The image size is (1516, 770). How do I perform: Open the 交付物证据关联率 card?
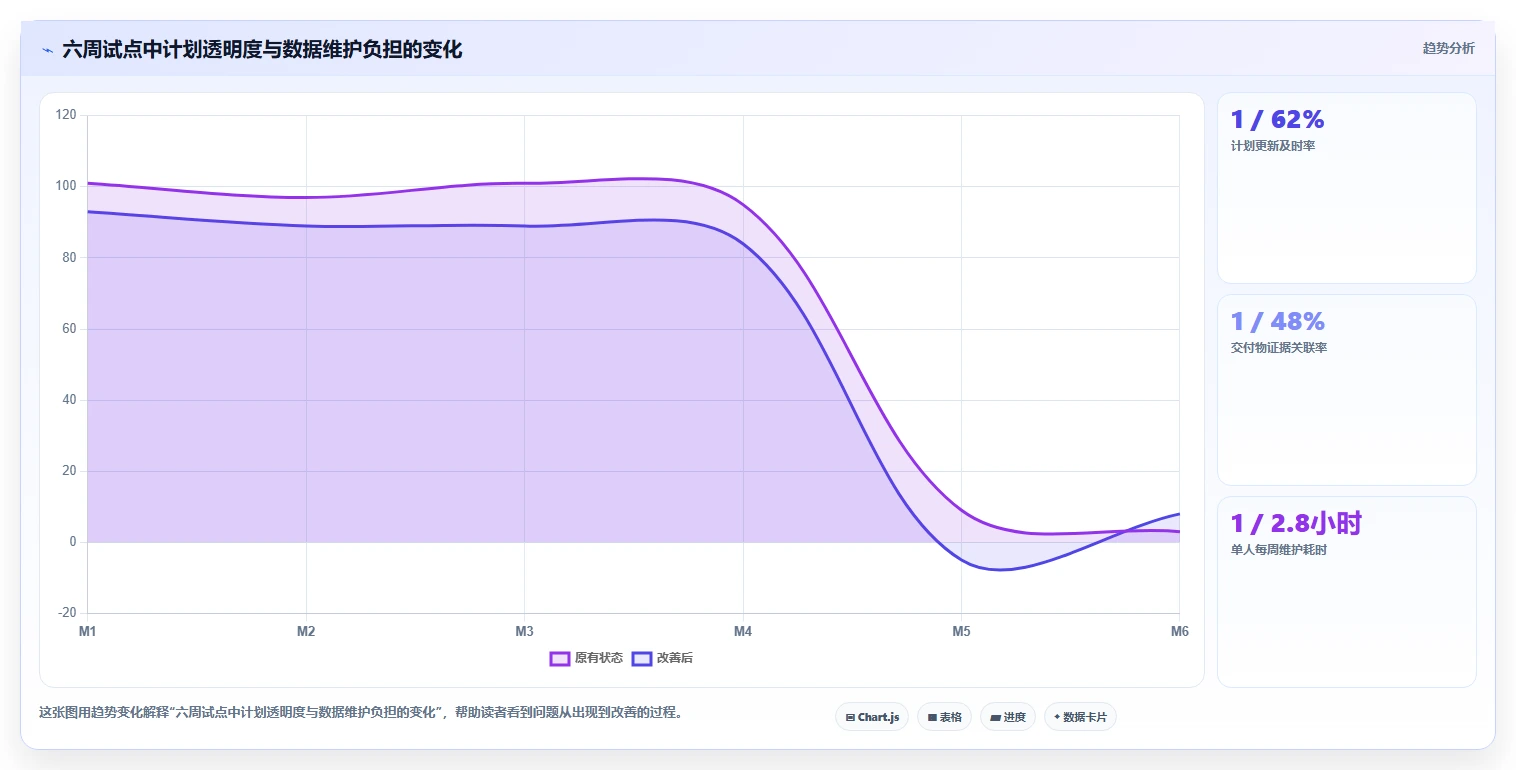(x=1346, y=390)
